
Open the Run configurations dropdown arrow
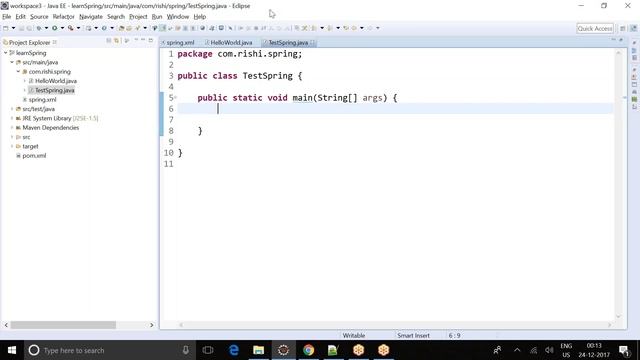point(62,28)
